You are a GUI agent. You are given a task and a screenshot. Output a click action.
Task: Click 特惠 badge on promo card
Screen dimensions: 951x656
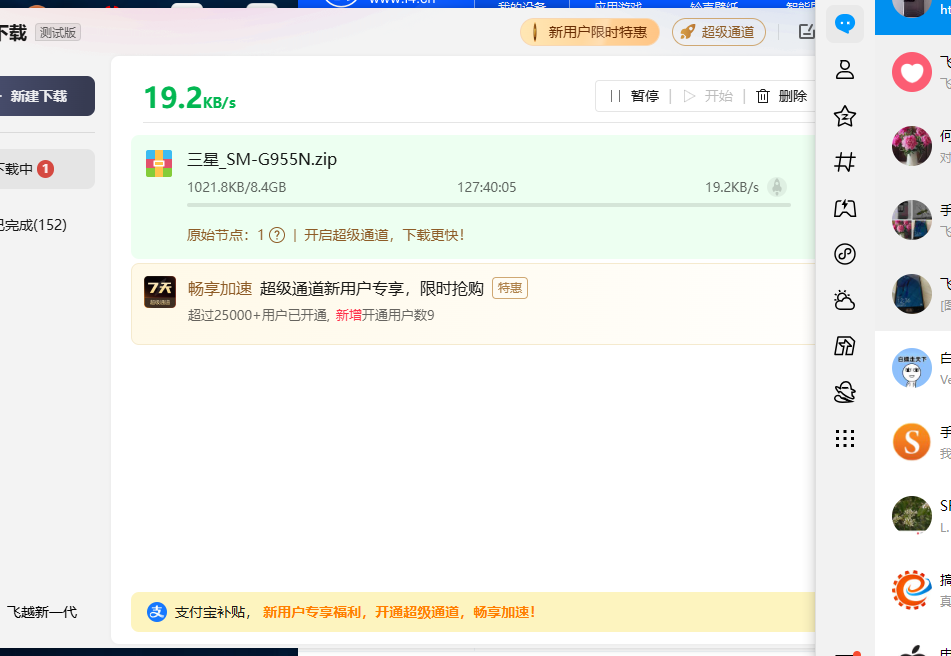coord(510,288)
